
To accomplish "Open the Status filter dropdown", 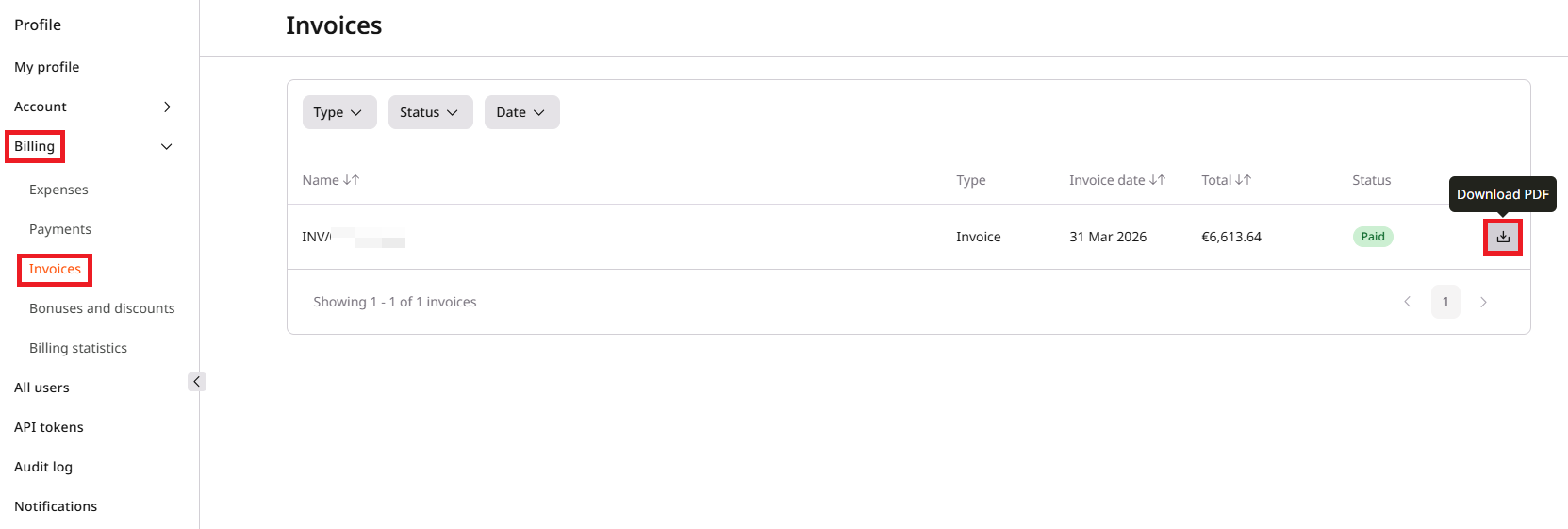I will 431,112.
